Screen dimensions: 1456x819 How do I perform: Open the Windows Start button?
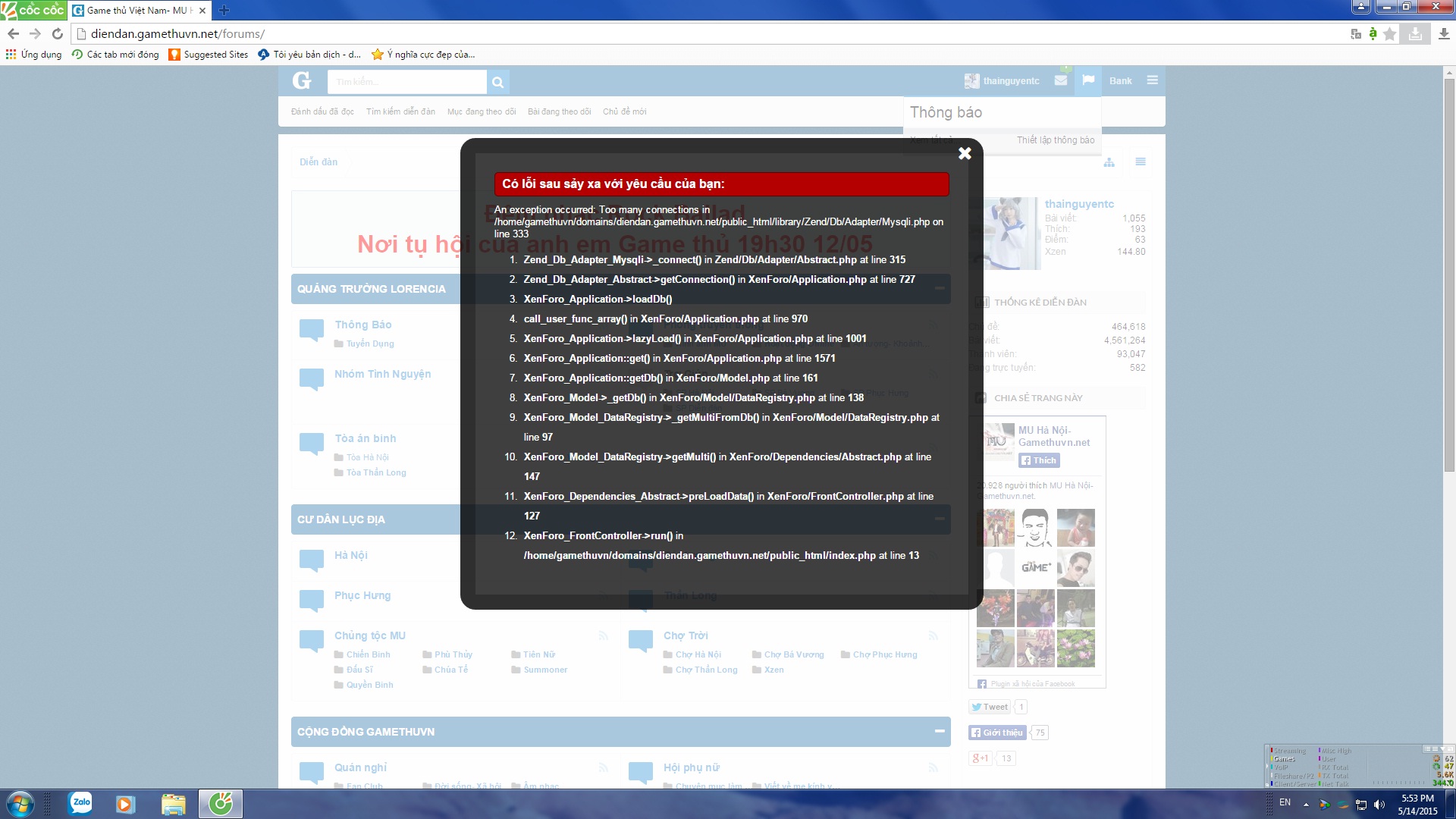pyautogui.click(x=20, y=804)
